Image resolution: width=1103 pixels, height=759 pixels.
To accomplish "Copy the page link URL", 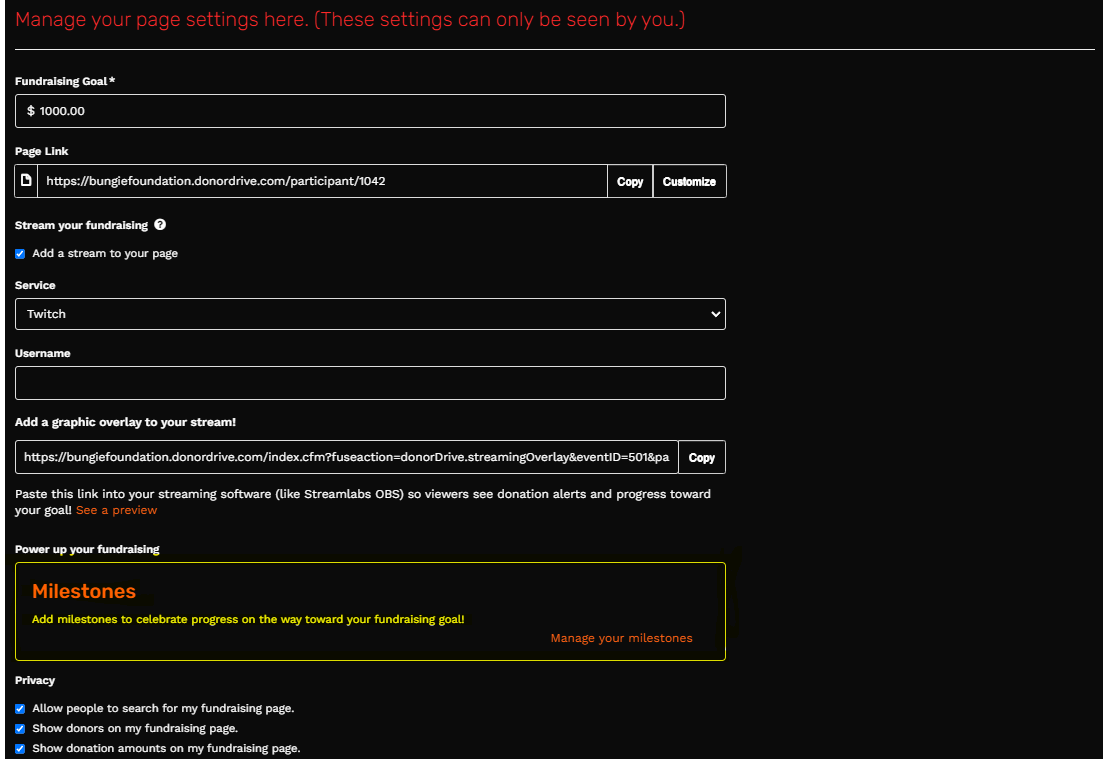I will (x=630, y=182).
